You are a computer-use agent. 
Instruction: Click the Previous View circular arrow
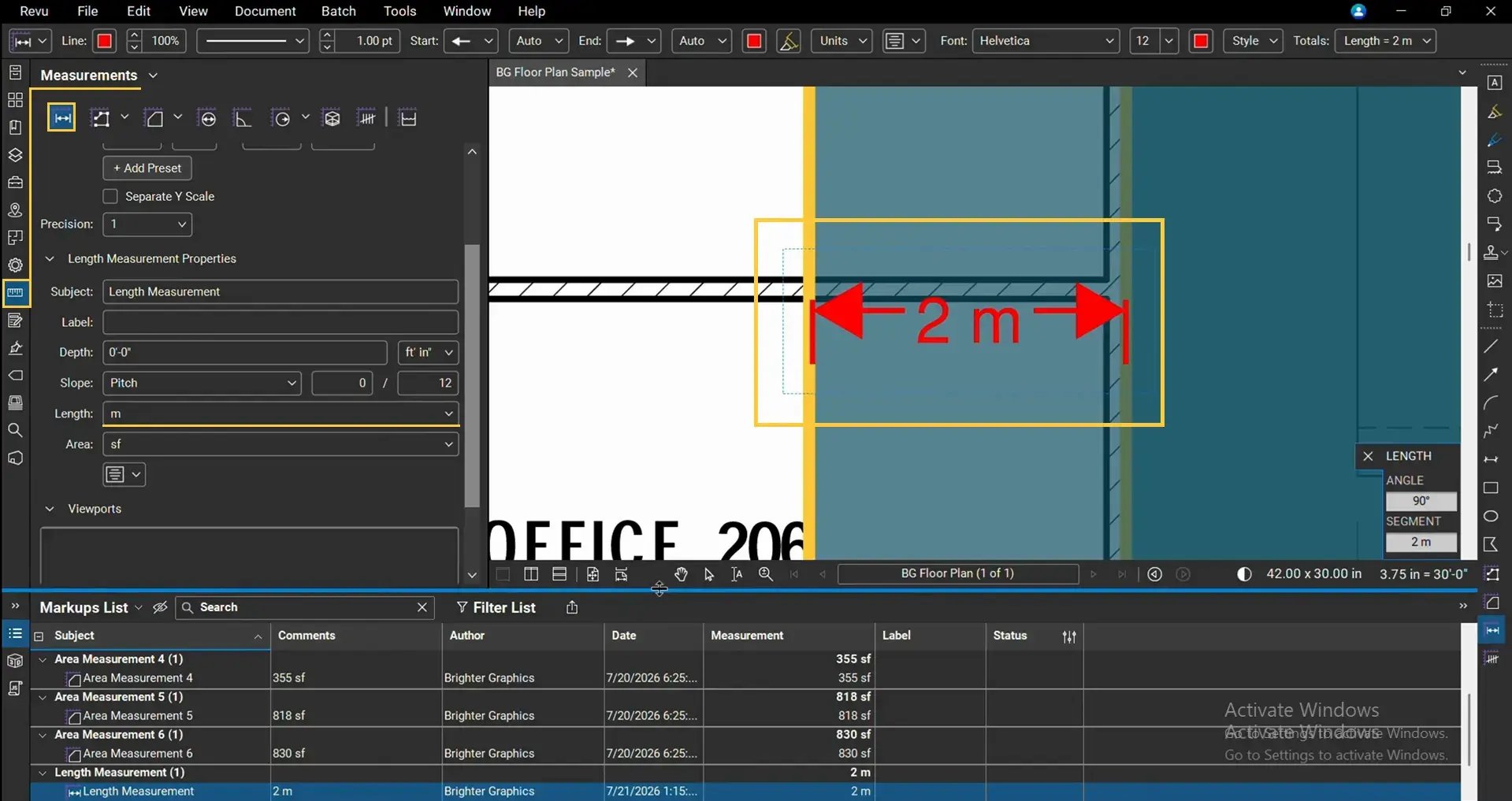click(1154, 574)
